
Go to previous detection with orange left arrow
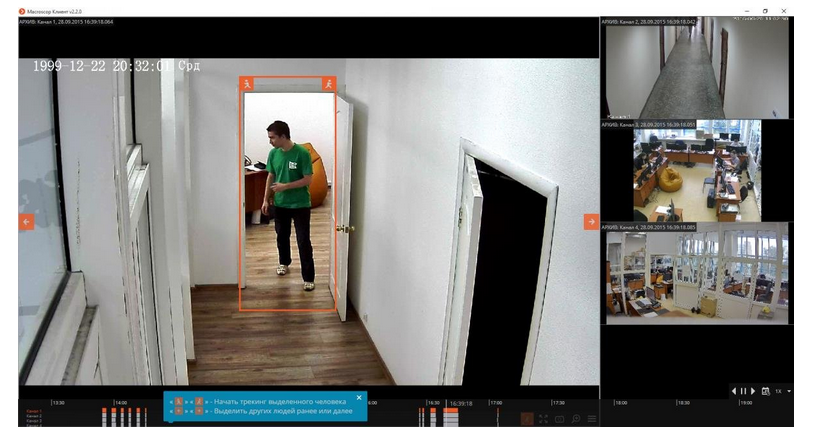coord(27,222)
